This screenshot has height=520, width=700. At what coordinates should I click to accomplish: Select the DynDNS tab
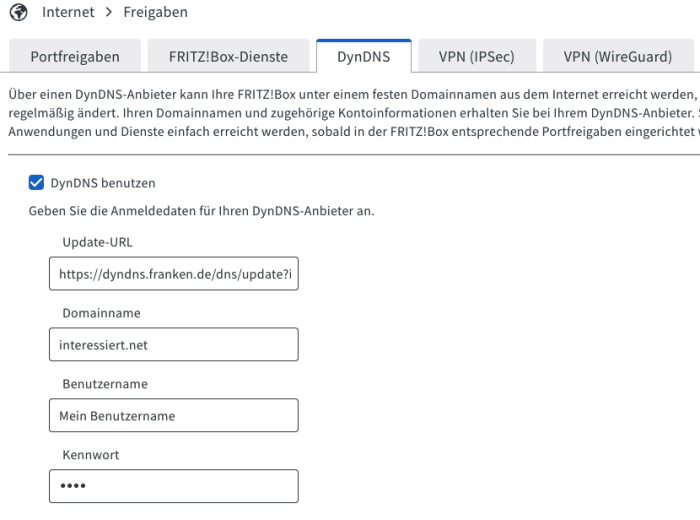coord(363,57)
